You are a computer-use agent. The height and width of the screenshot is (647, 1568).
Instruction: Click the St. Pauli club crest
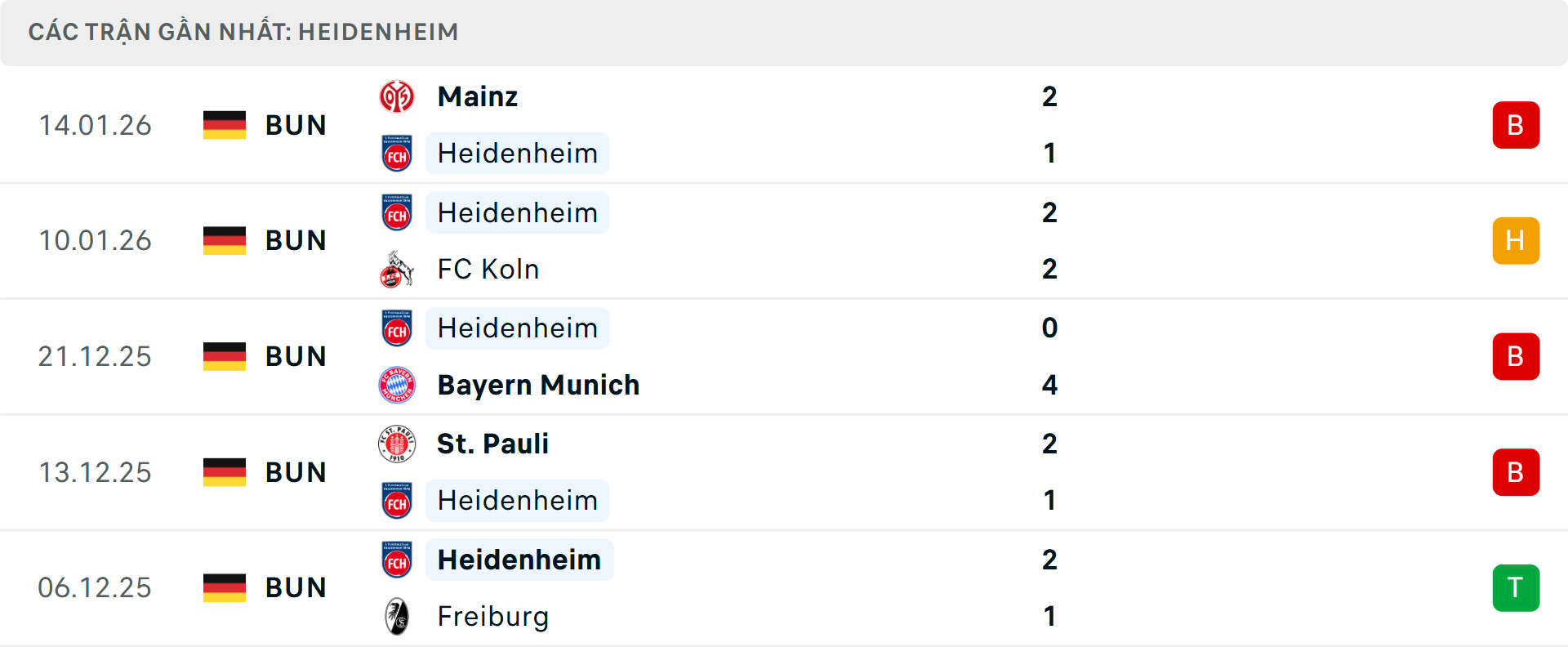tap(398, 444)
